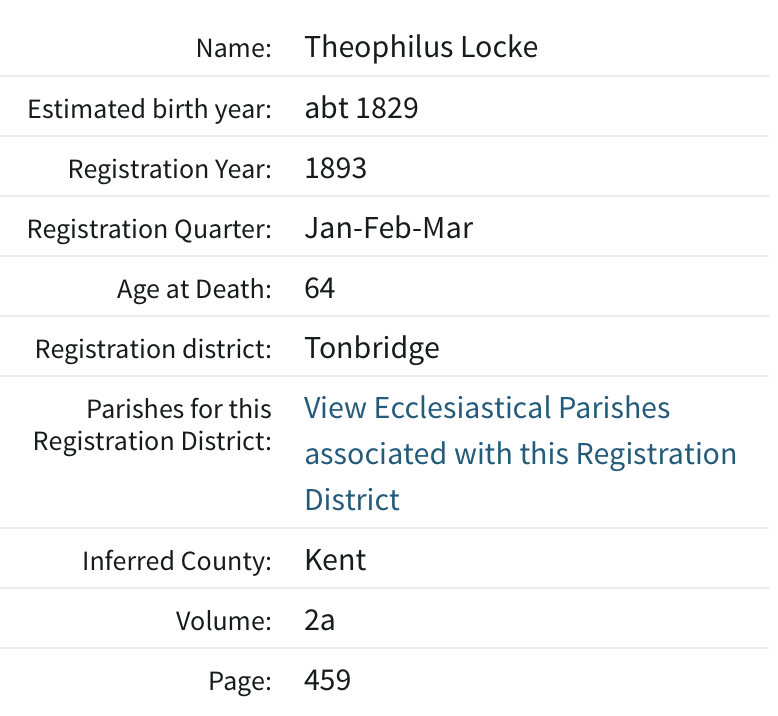Click the registration year value 1893
This screenshot has width=778, height=716.
336,168
